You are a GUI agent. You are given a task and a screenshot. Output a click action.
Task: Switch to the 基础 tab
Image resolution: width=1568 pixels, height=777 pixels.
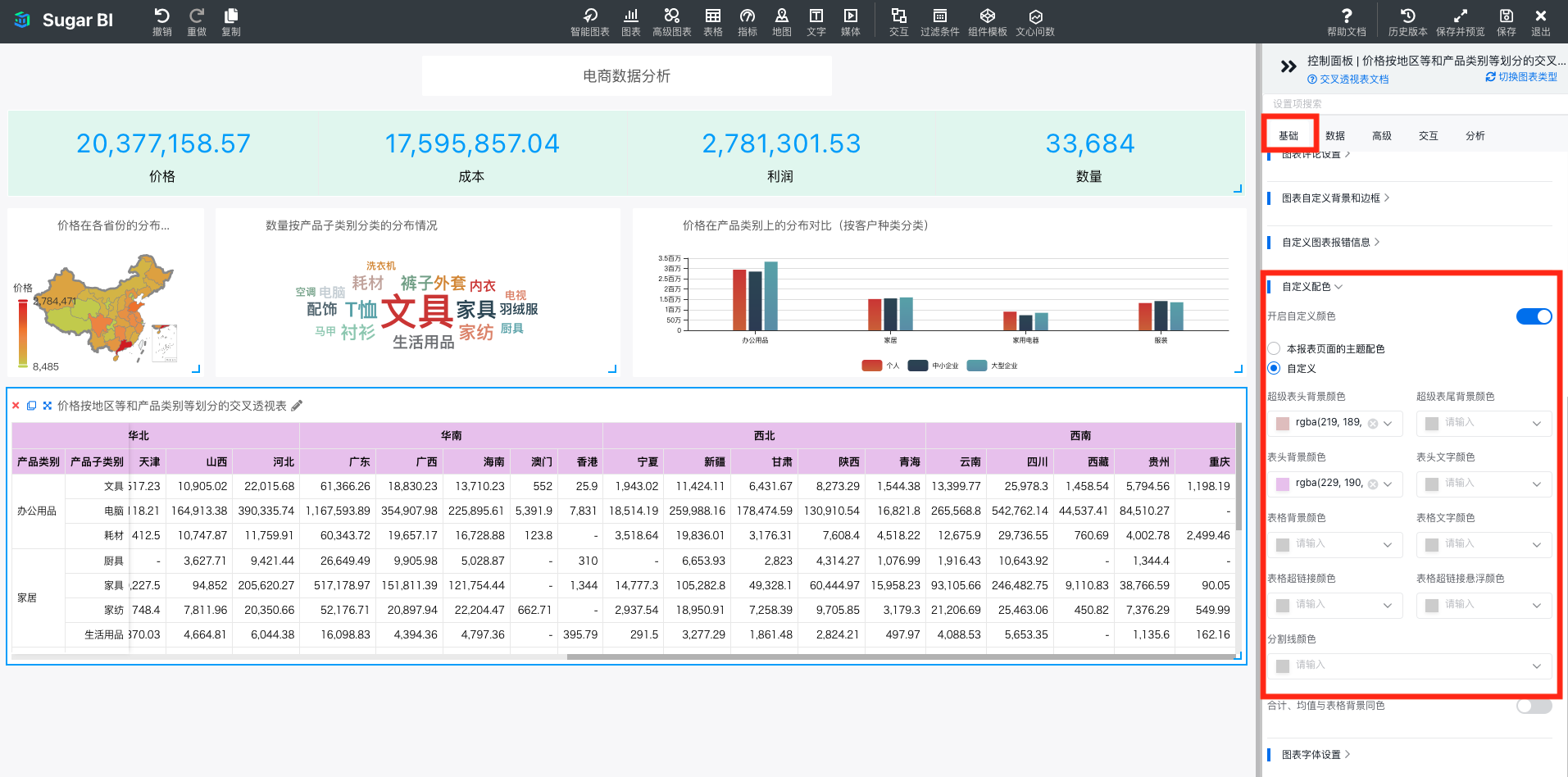[1288, 136]
